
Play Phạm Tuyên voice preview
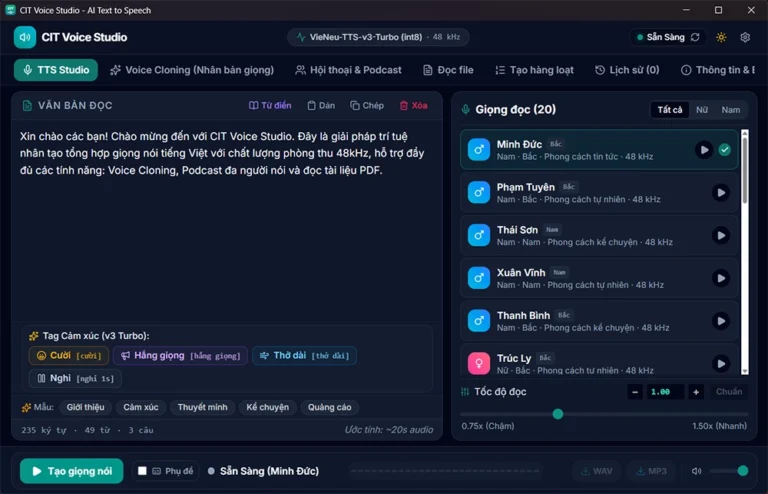tap(721, 192)
